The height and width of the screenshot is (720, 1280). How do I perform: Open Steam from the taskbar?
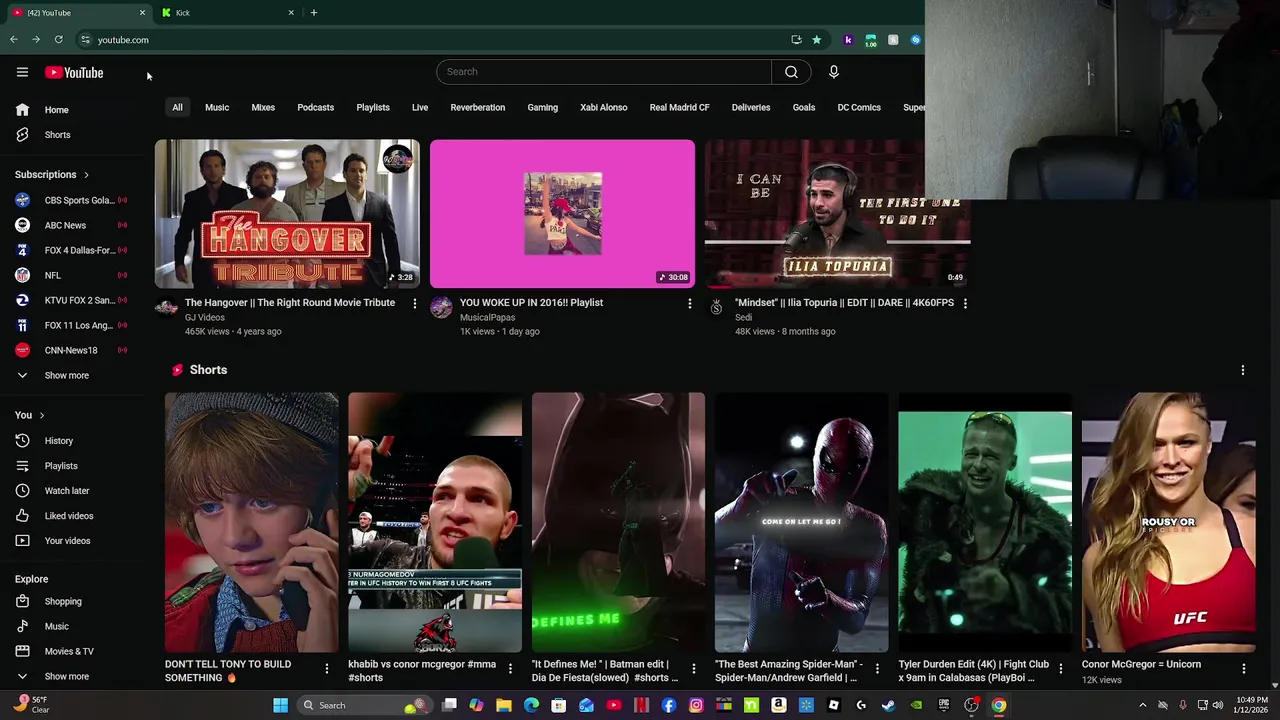(x=888, y=706)
